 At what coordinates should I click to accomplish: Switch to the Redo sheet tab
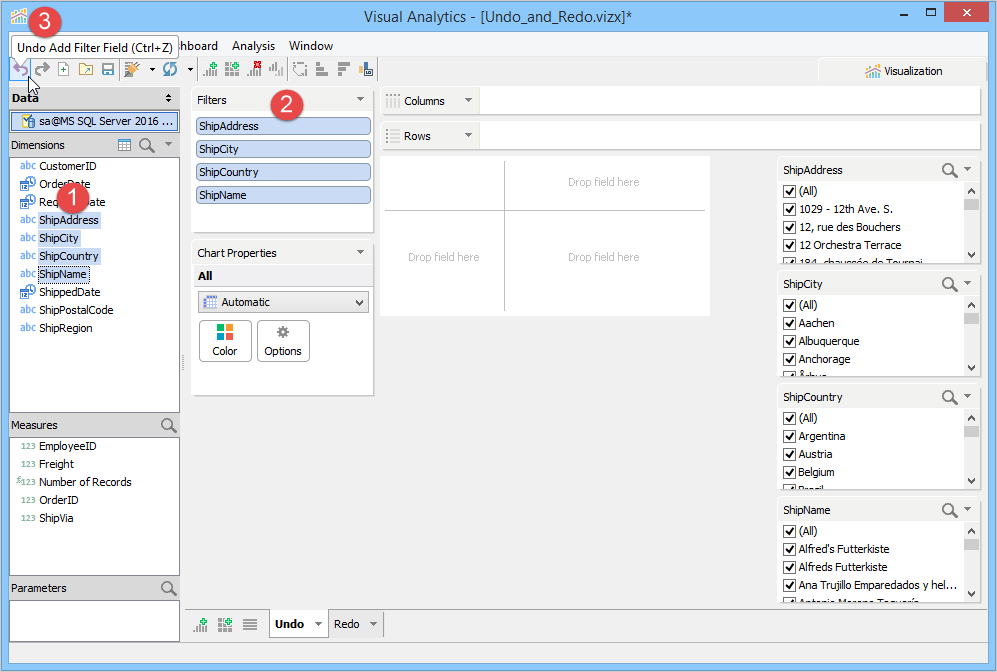pos(347,624)
